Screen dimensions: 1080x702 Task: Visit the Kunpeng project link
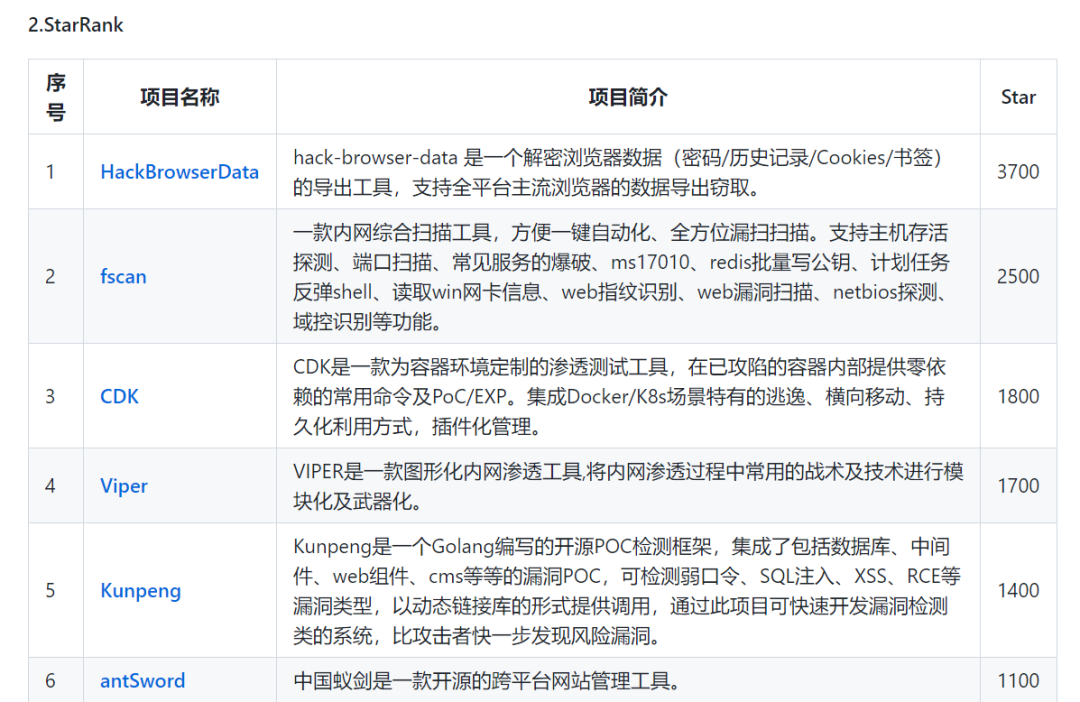tap(141, 590)
